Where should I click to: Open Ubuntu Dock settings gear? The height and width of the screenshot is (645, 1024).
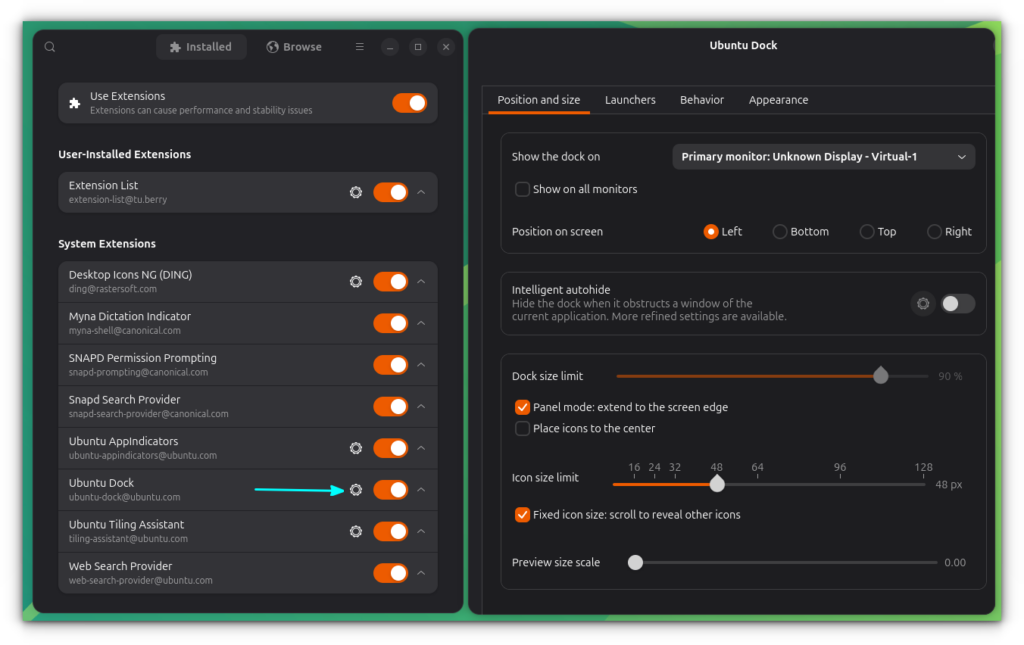[356, 490]
